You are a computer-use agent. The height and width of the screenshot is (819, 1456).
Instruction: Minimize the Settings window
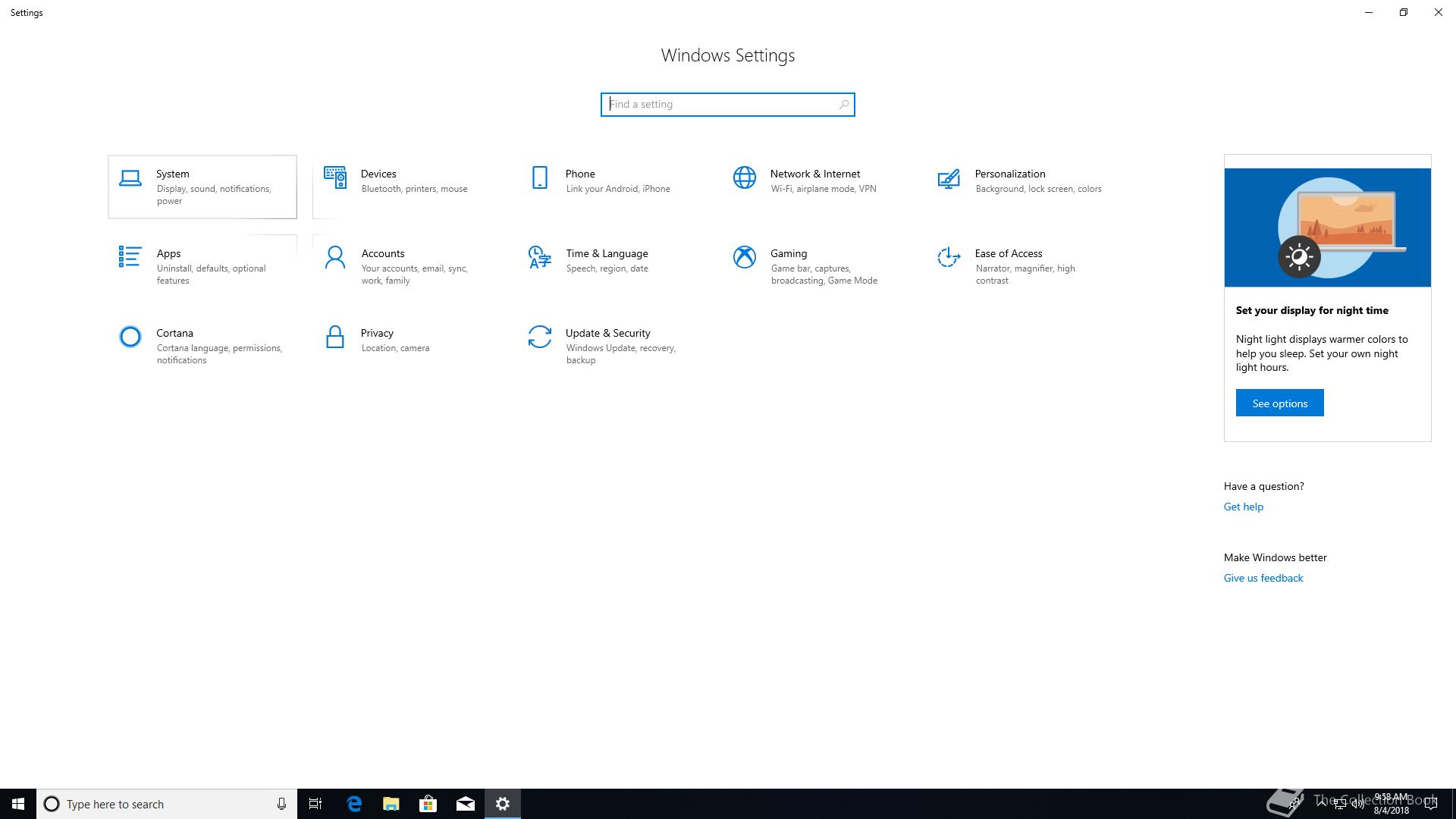click(1368, 12)
